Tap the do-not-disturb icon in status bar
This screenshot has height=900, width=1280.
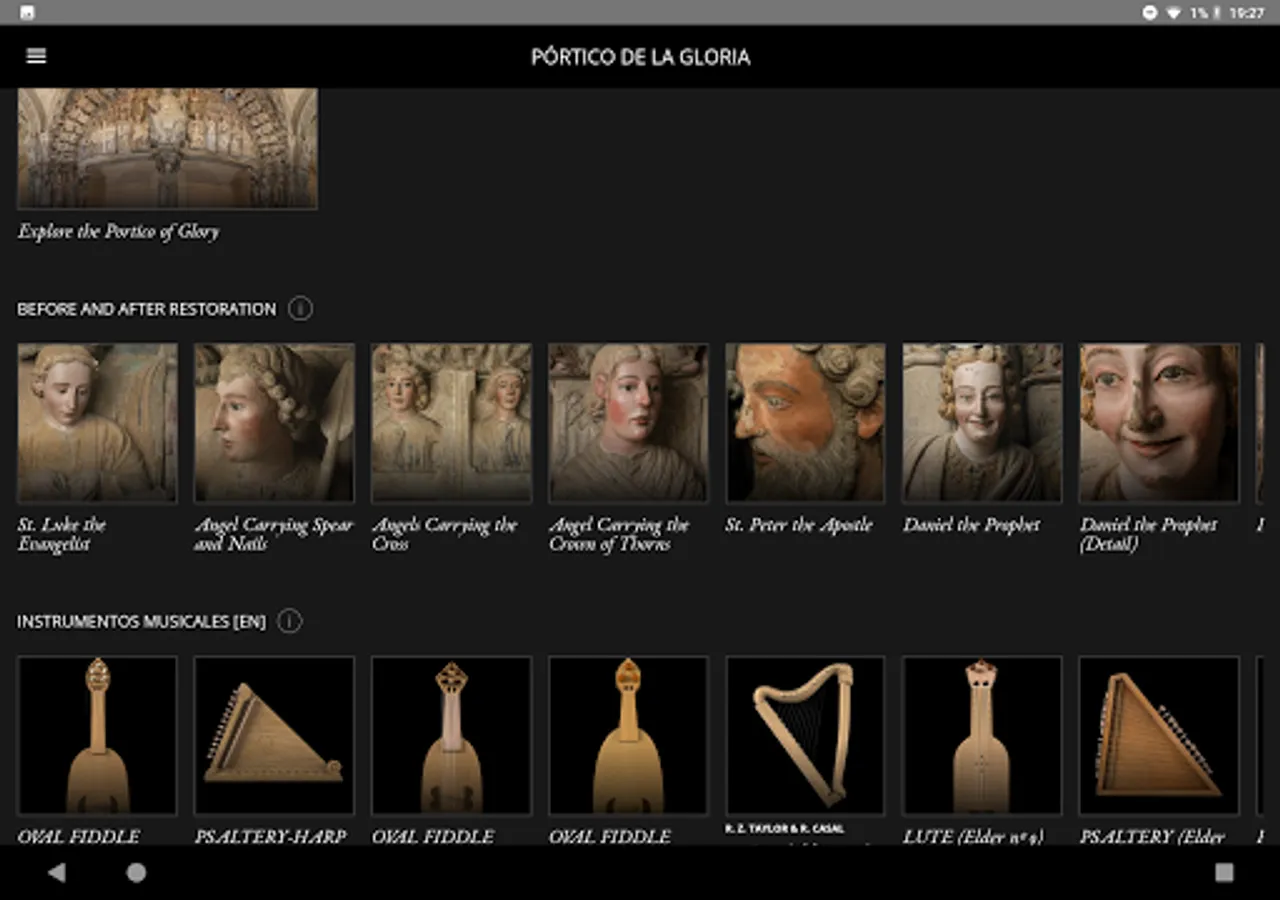1150,13
